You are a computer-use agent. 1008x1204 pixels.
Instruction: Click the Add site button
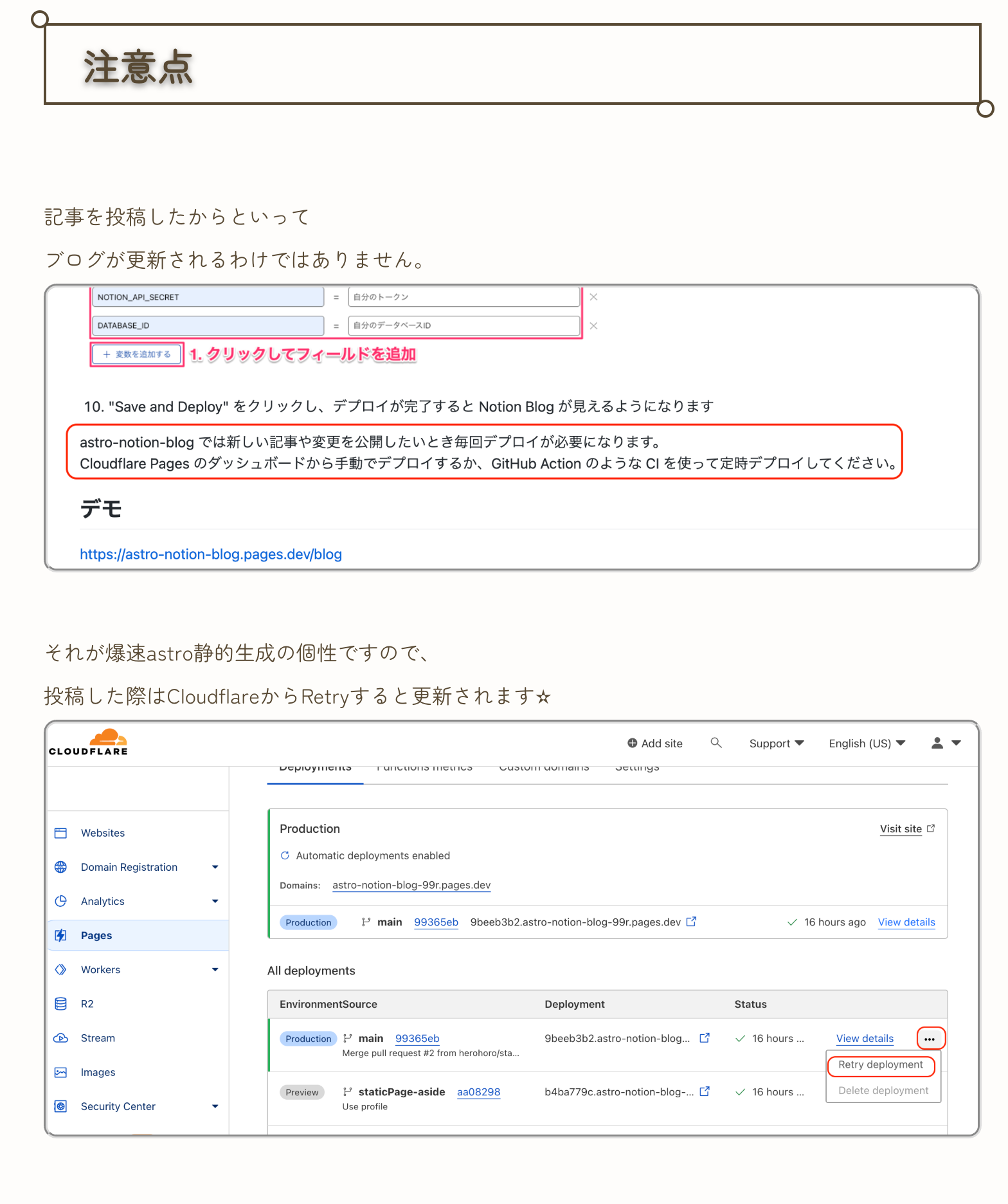tap(654, 743)
